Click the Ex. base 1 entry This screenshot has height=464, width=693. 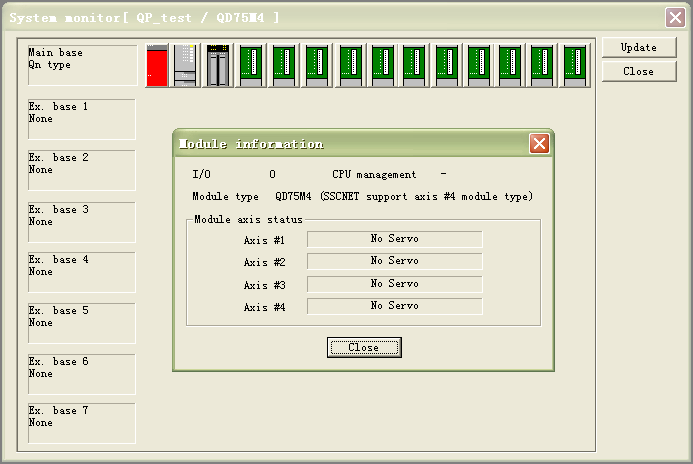point(82,119)
